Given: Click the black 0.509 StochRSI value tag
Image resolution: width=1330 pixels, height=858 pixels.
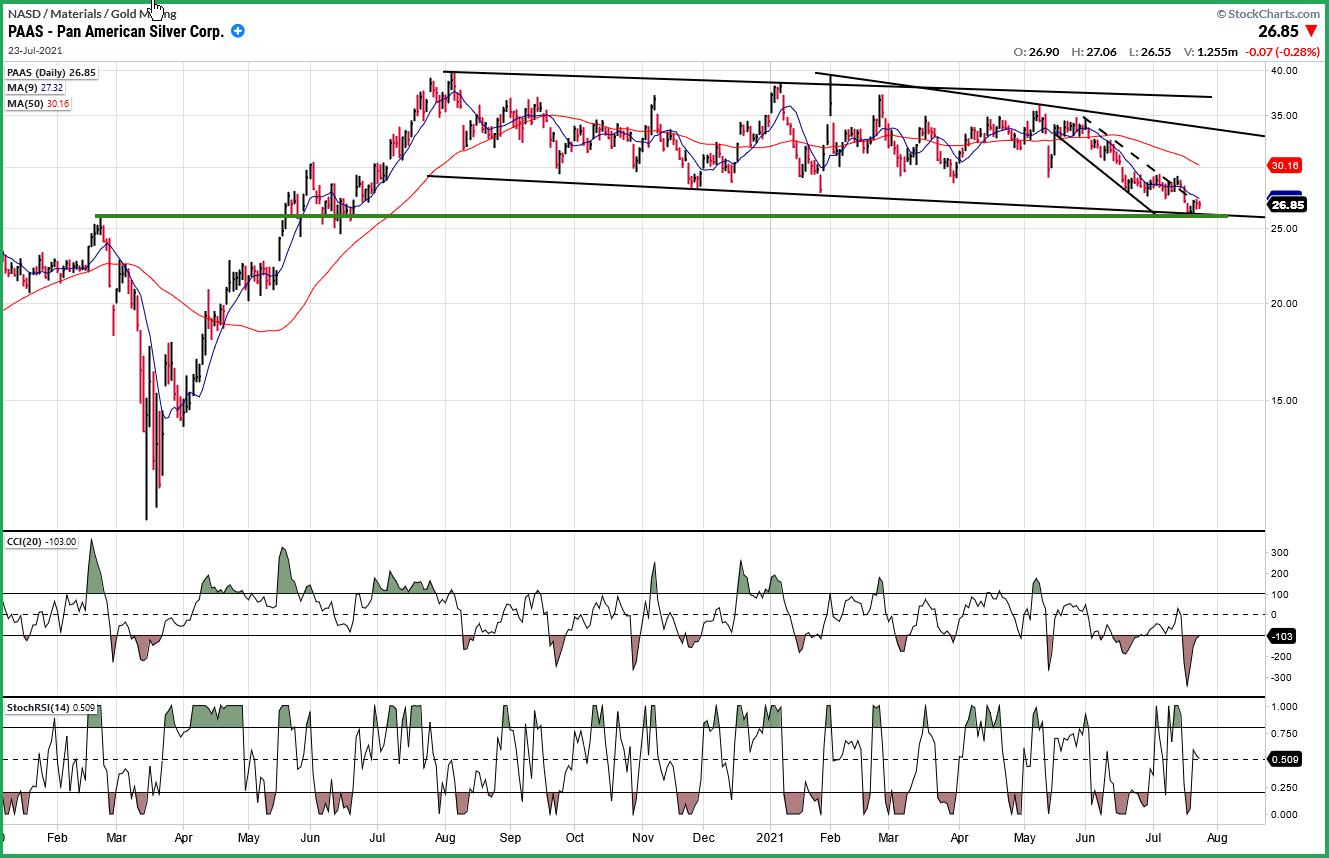Looking at the screenshot, I should click(x=1284, y=759).
